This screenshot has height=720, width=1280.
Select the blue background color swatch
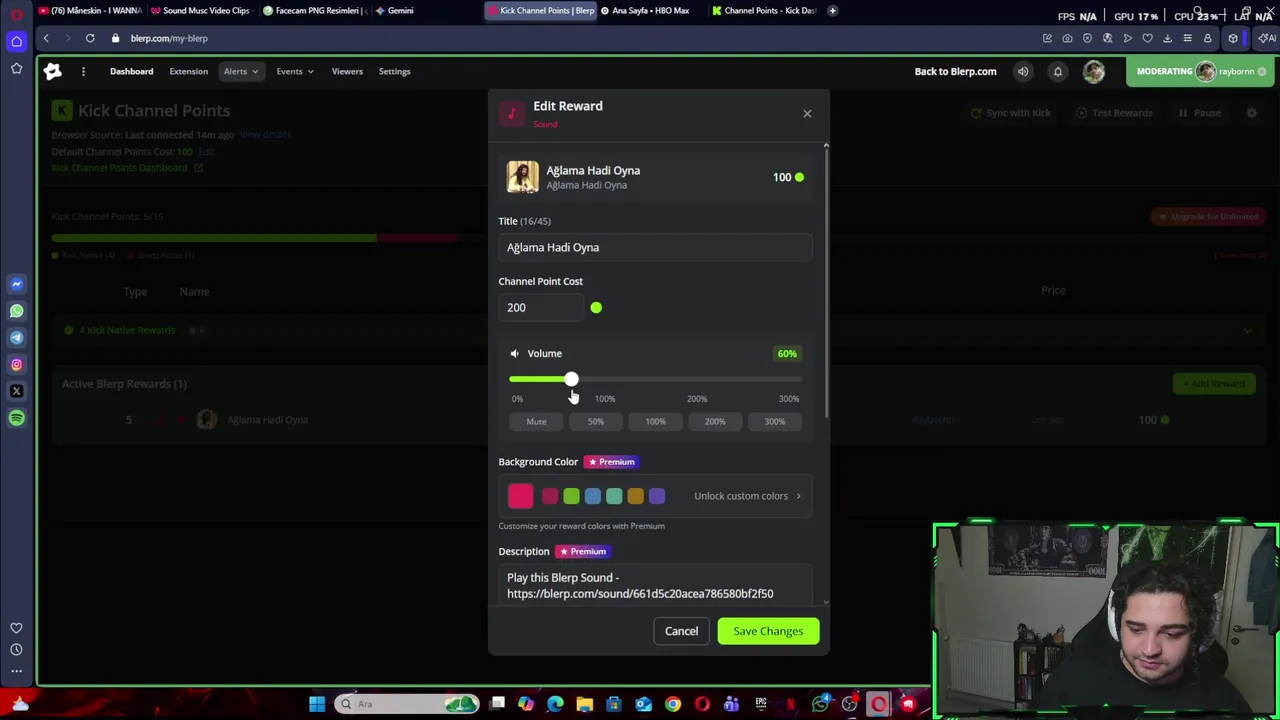tap(592, 496)
